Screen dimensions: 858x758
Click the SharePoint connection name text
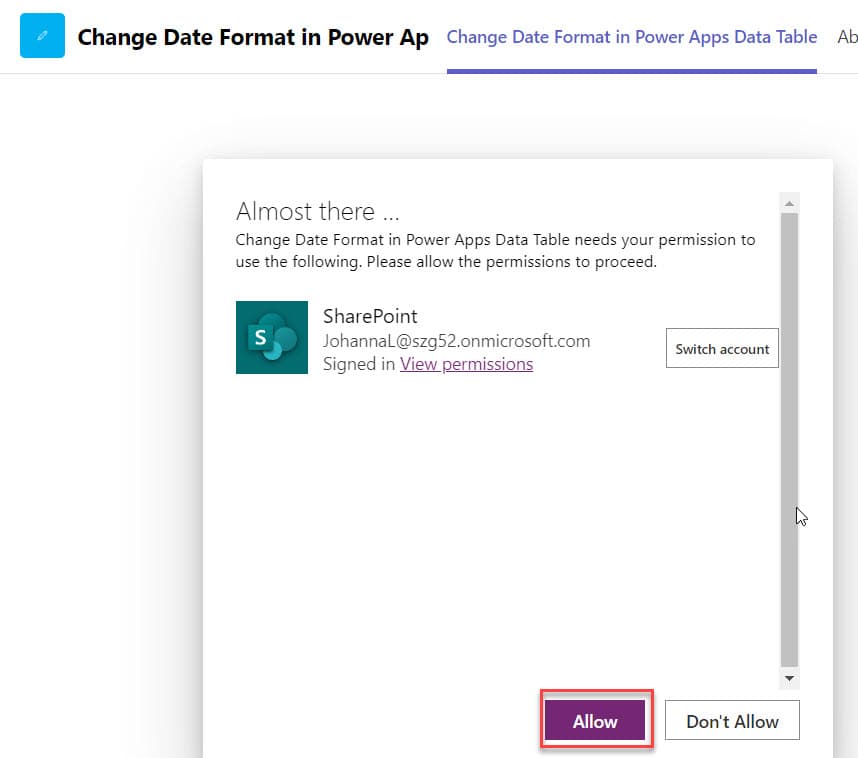point(370,316)
